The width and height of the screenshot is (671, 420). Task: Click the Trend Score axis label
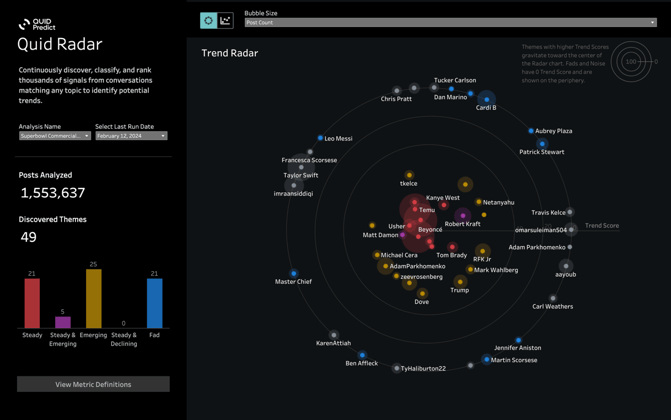(602, 226)
